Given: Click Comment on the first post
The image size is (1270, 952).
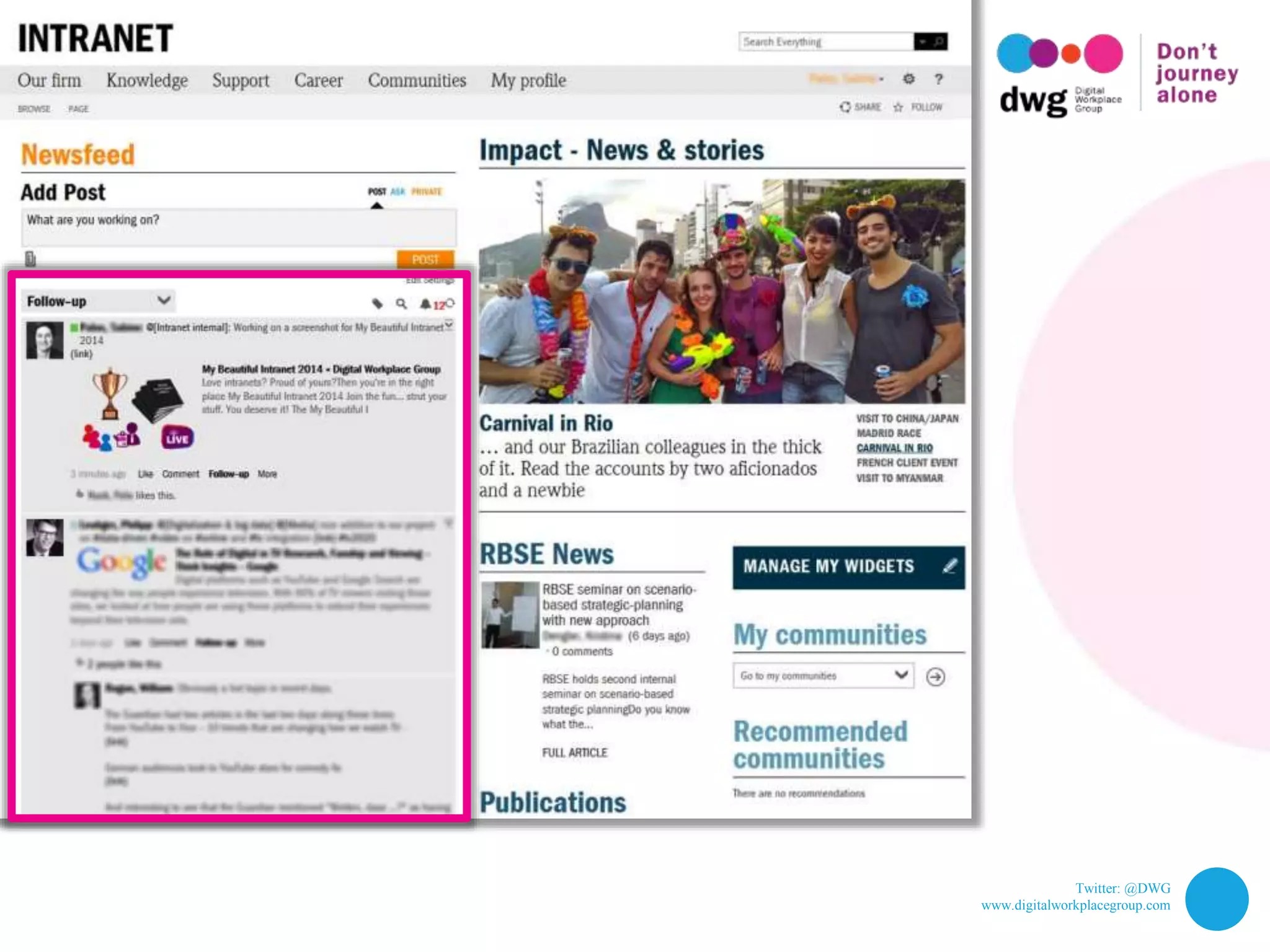Looking at the screenshot, I should 180,474.
